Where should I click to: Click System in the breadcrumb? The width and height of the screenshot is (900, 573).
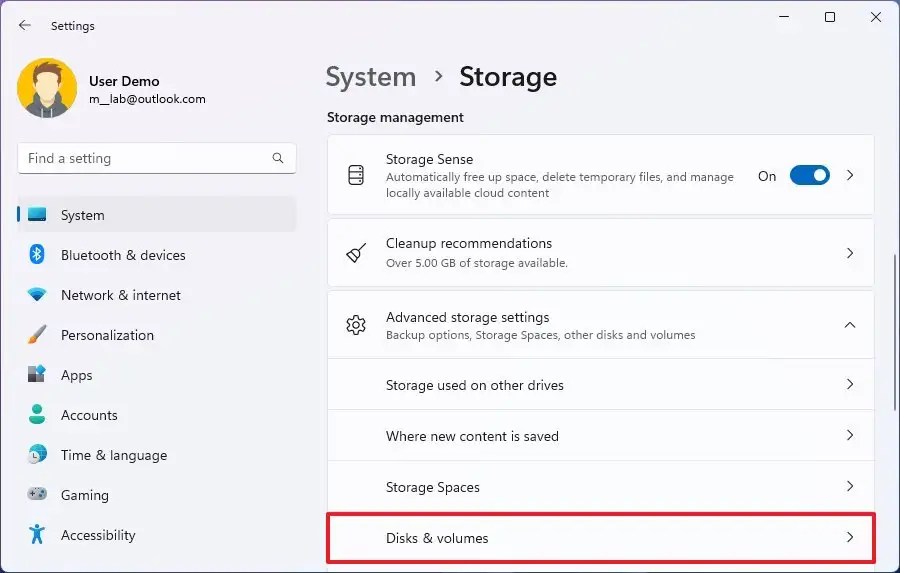click(371, 77)
